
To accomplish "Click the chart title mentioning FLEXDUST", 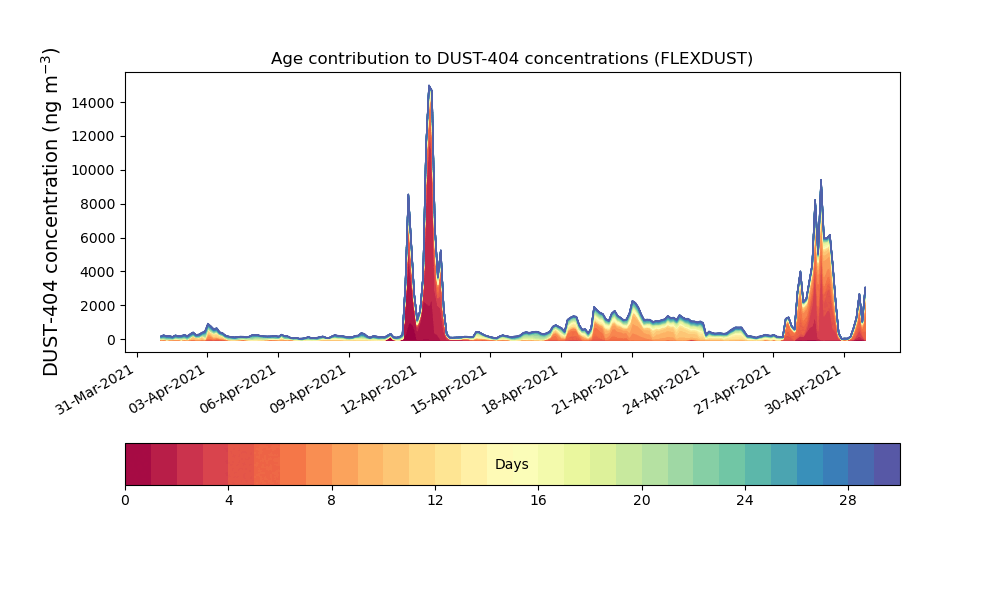I will tap(511, 59).
